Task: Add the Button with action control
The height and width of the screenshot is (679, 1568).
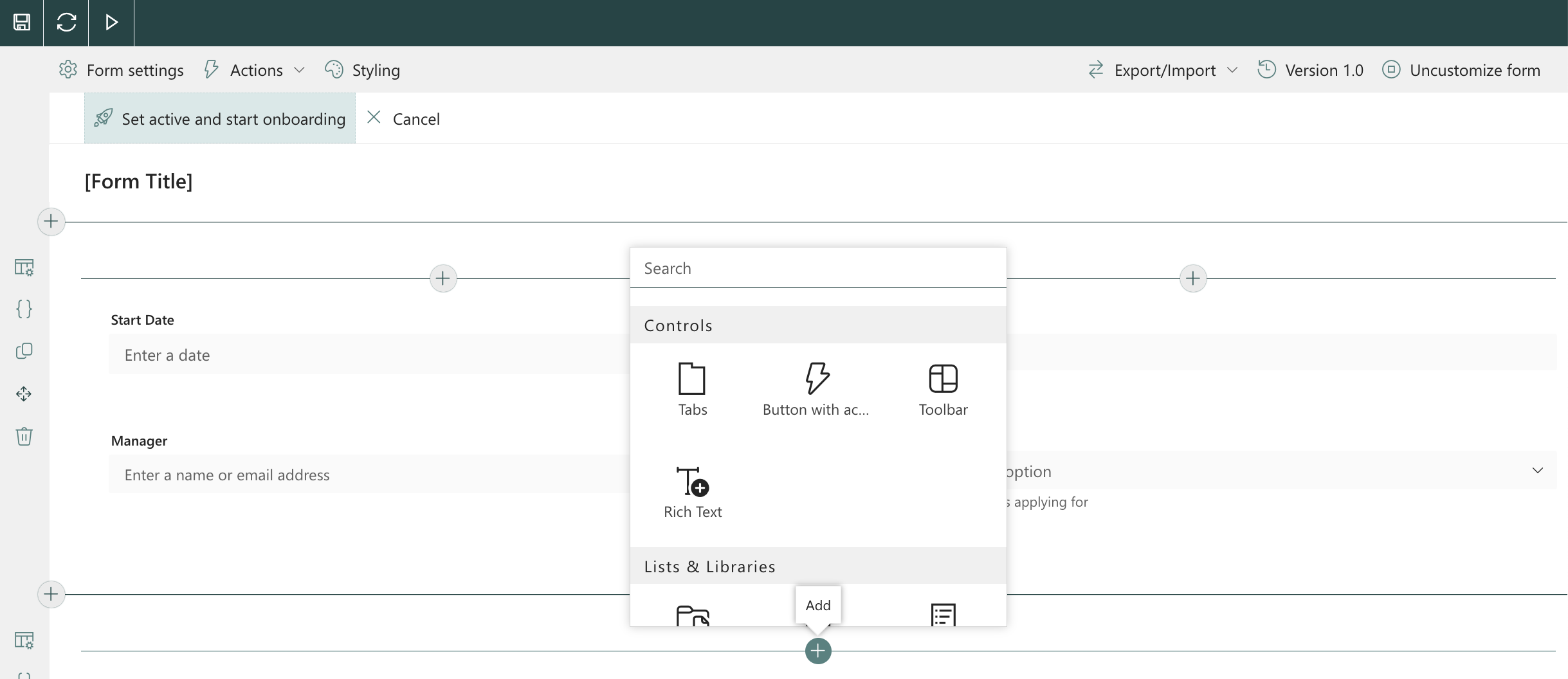Action: [816, 390]
